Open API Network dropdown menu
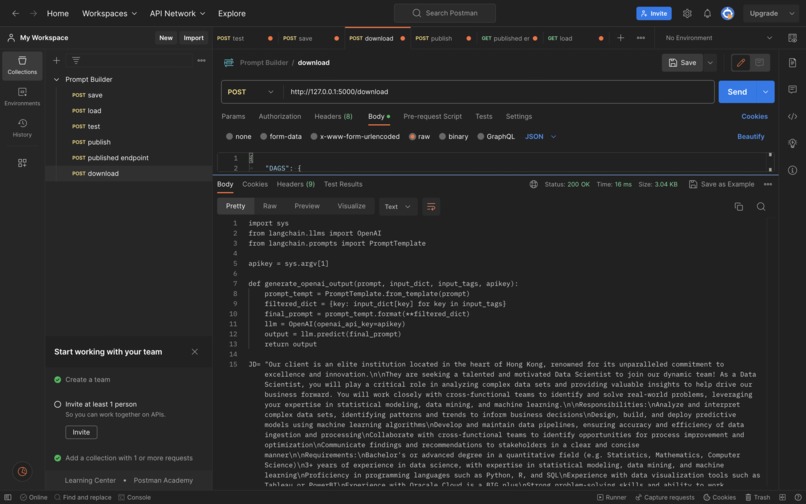The image size is (806, 504). (177, 13)
